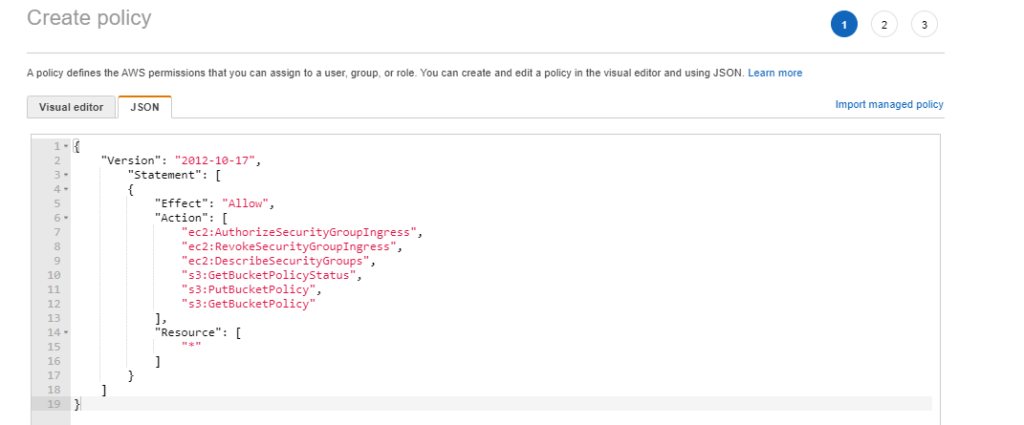The width and height of the screenshot is (1024, 425).
Task: Click the ec2:RevokeSecurityGroupIngress action string
Action: tap(289, 246)
